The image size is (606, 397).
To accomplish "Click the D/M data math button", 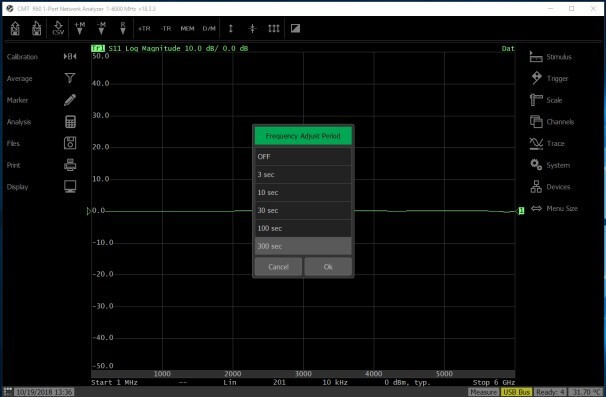I will 209,29.
